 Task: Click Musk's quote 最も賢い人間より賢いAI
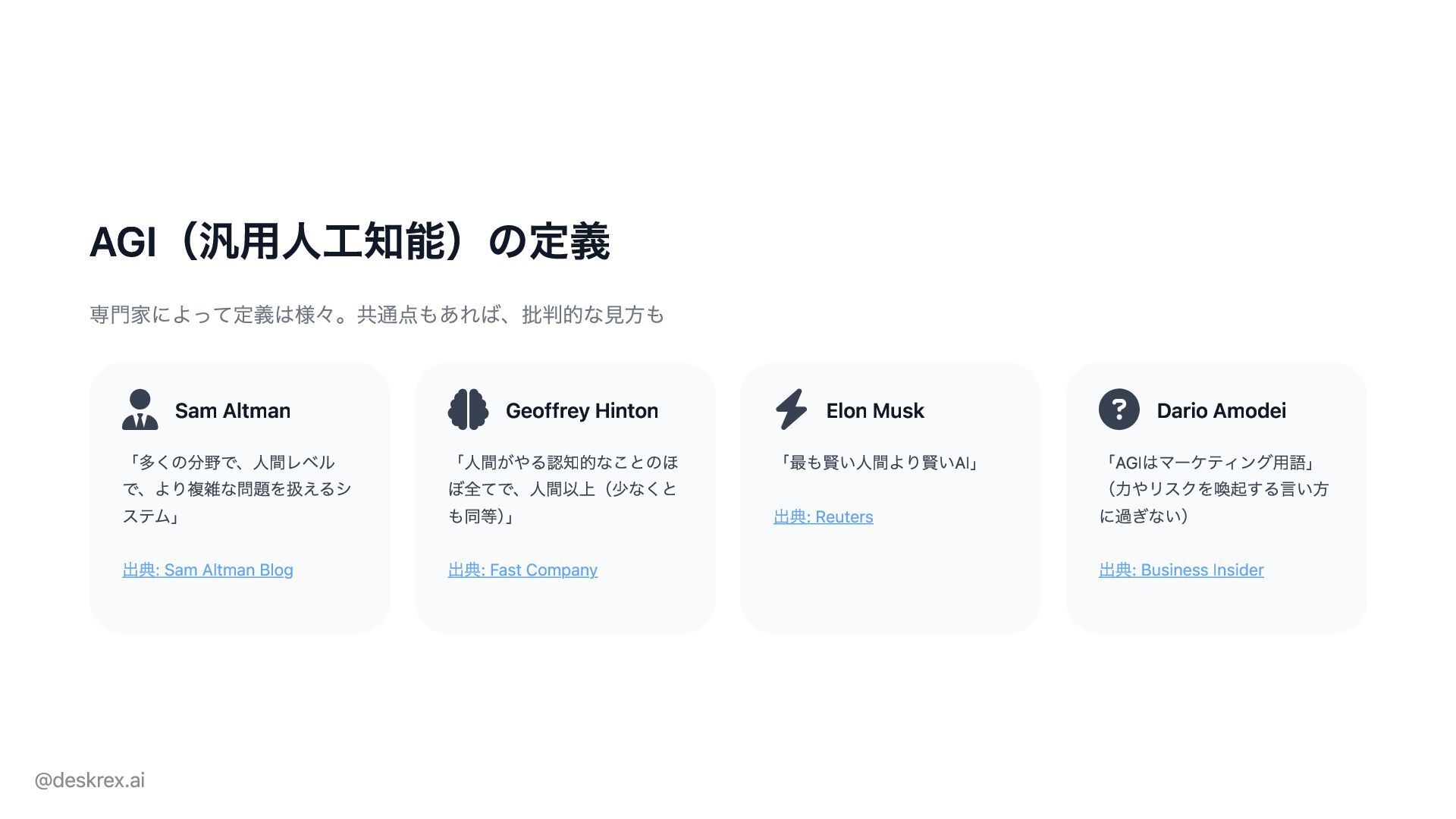tap(879, 463)
